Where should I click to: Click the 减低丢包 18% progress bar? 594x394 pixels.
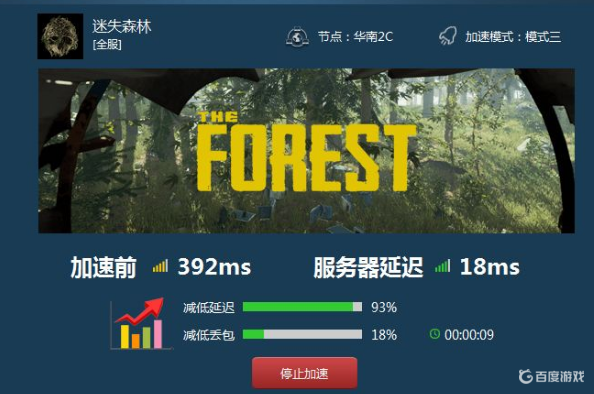point(302,334)
